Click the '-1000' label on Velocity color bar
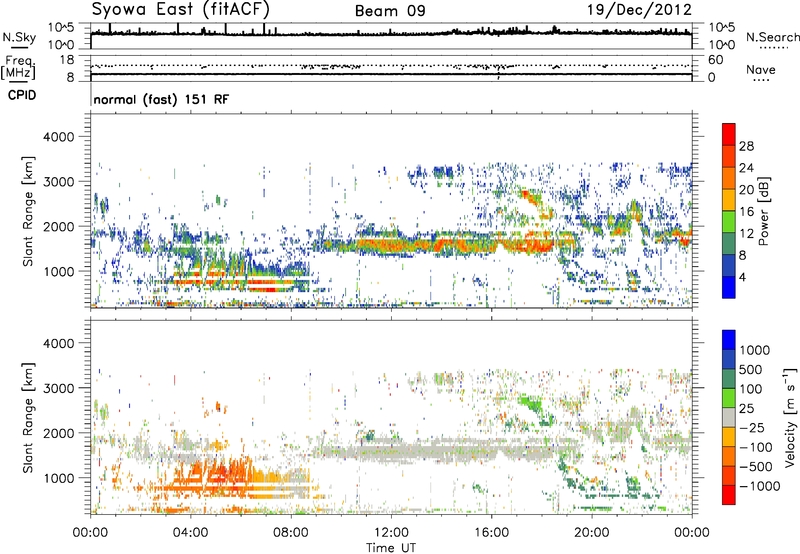 (760, 486)
